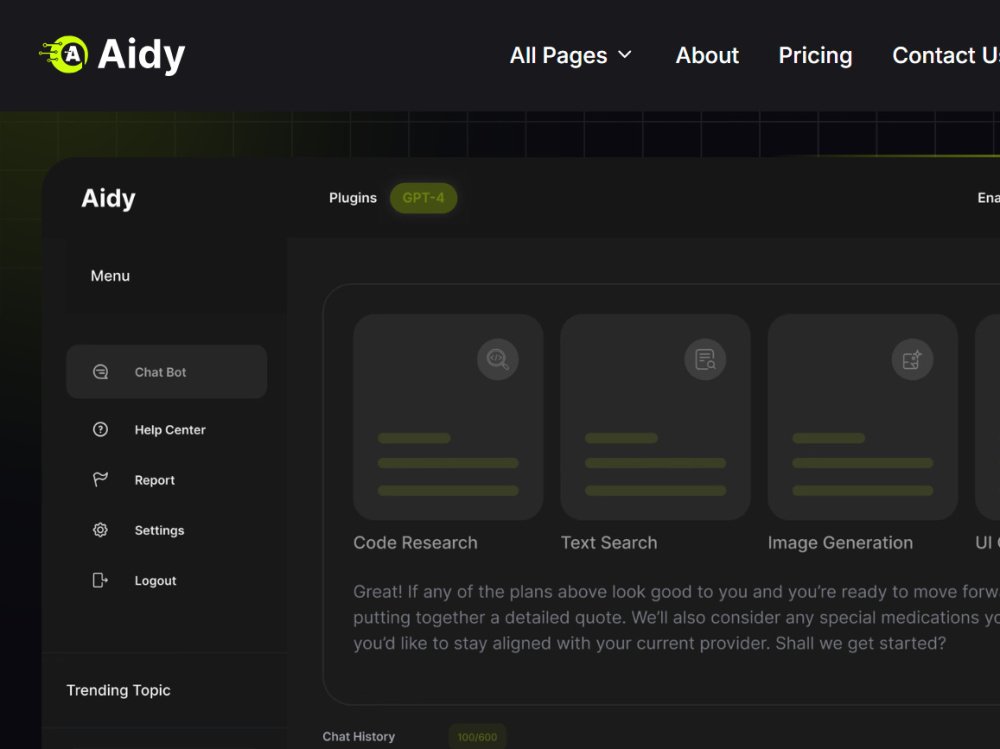Screen dimensions: 1000x749
Task: Click the Code Research magnifier icon
Action: click(497, 359)
